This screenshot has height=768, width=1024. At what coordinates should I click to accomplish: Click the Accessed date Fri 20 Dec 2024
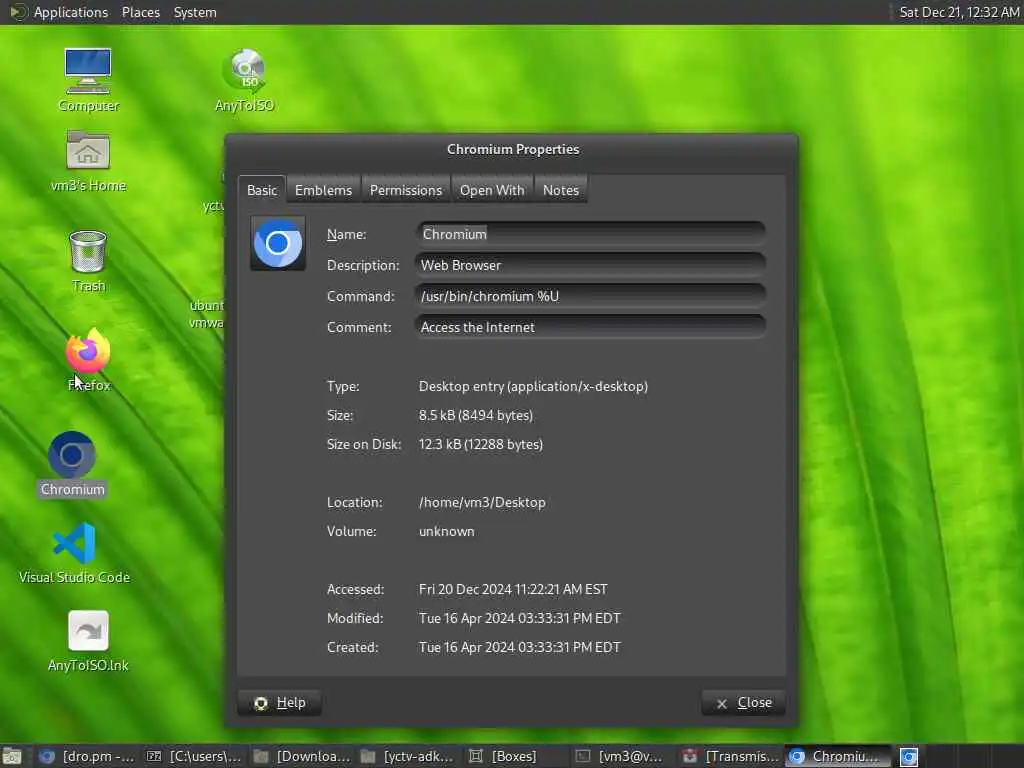click(513, 589)
